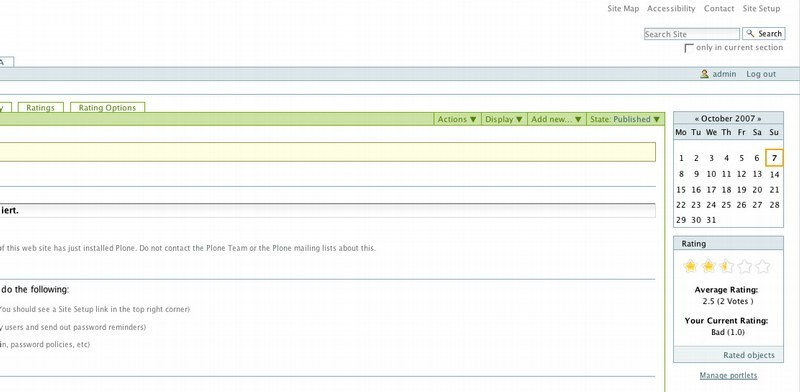800x392 pixels.
Task: Expand the Display dropdown
Action: (x=504, y=119)
